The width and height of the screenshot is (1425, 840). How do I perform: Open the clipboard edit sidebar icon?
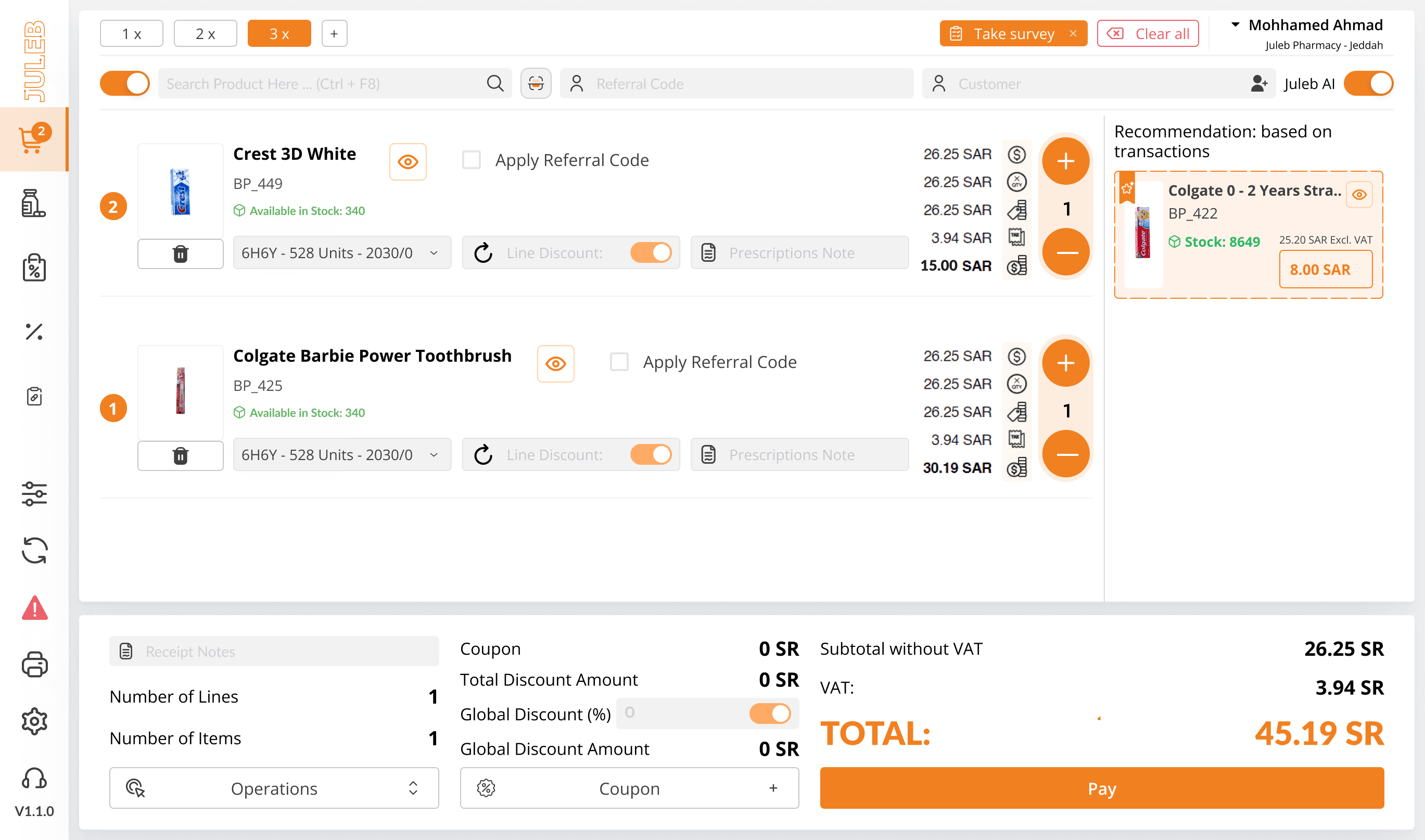point(34,396)
